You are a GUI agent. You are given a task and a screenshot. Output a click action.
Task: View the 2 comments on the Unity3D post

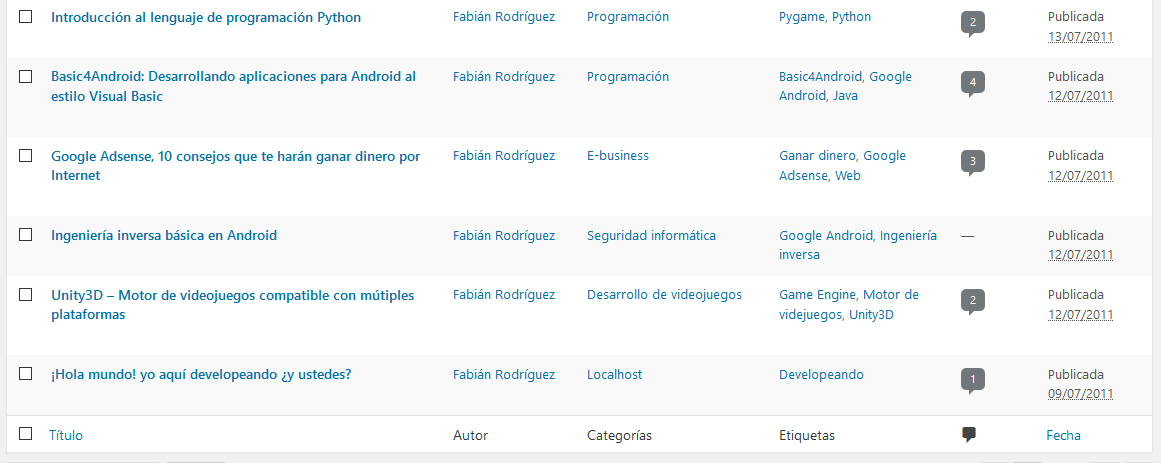point(972,302)
